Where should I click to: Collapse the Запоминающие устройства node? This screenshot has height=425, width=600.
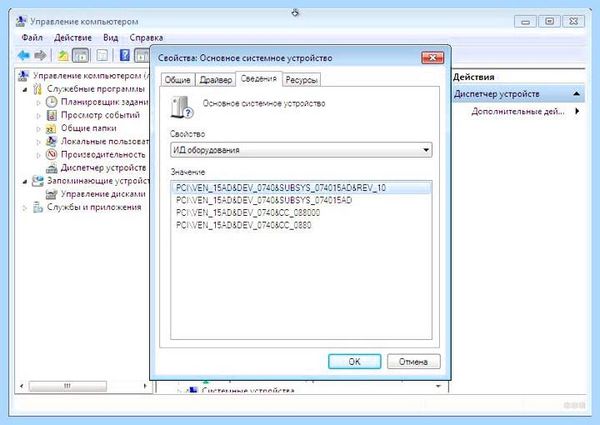(25, 181)
